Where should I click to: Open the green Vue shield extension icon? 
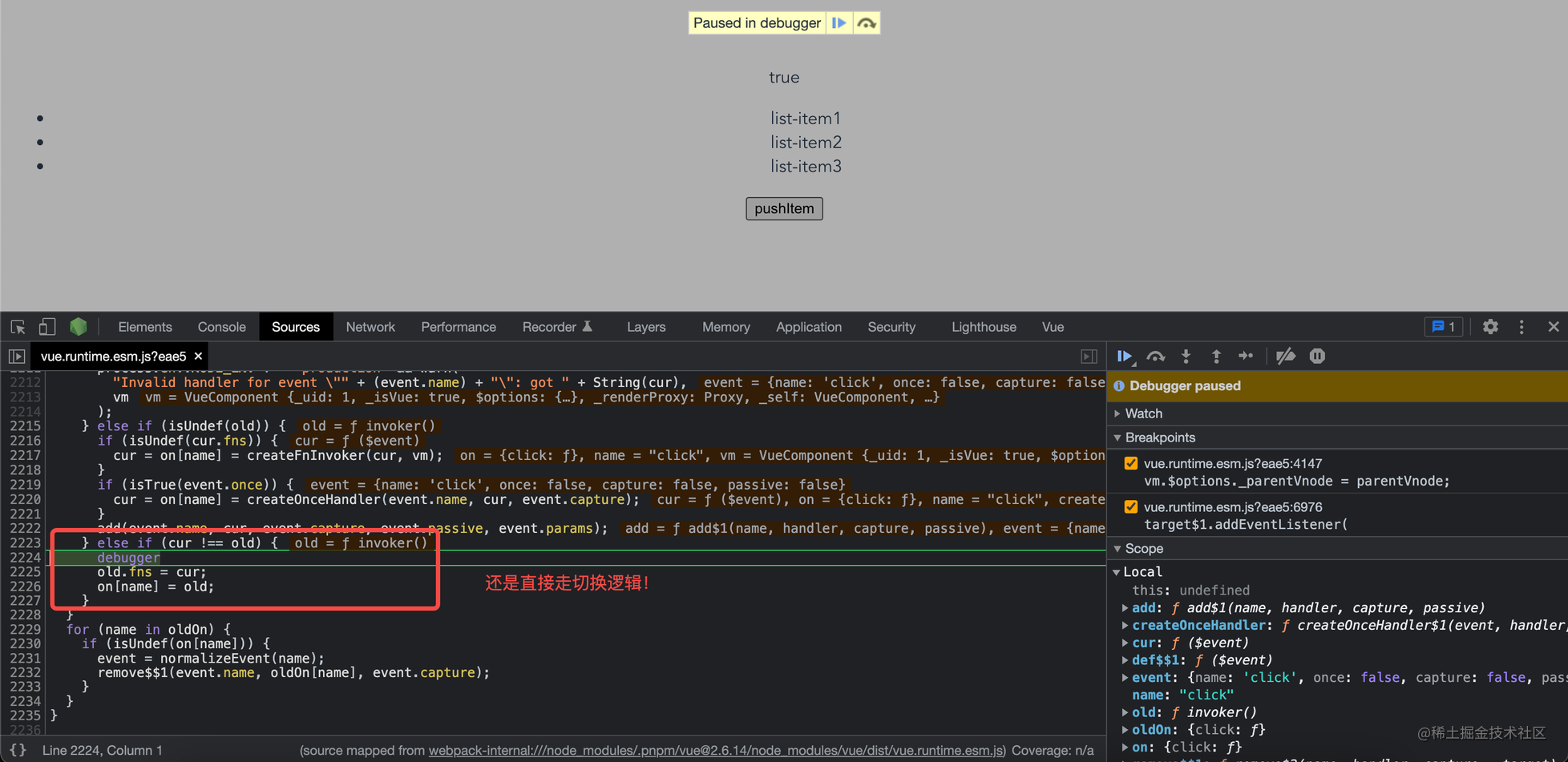(x=78, y=327)
